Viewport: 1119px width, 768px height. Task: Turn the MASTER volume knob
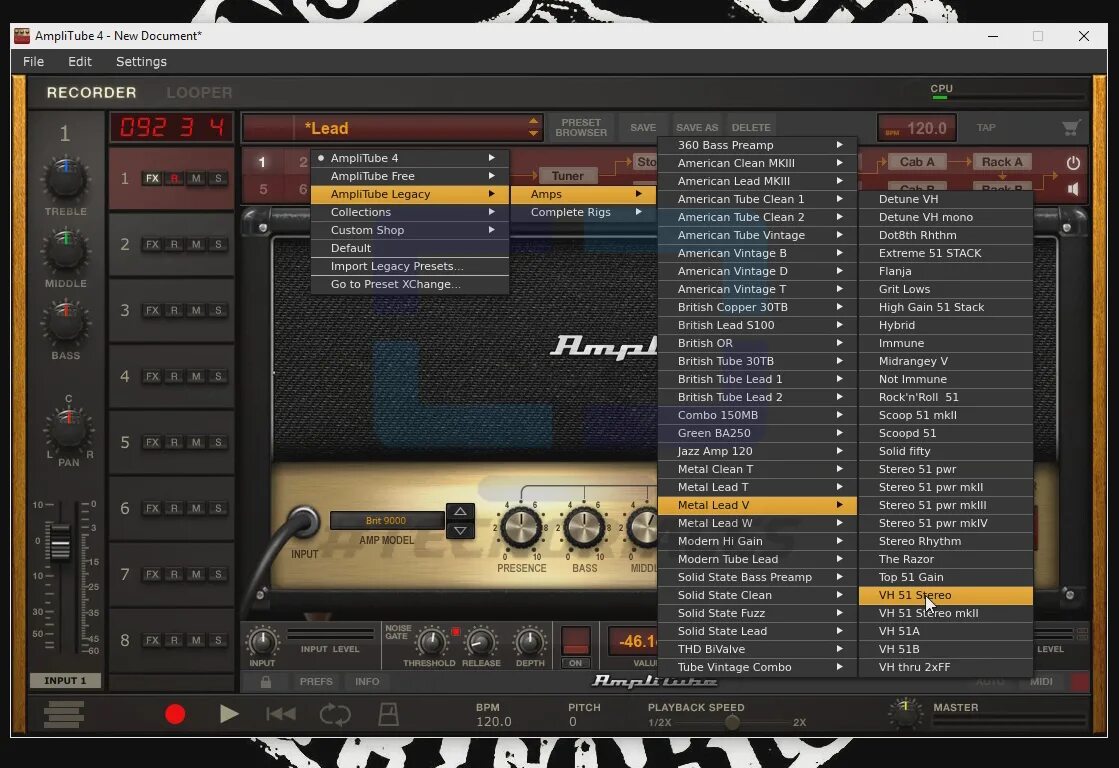point(905,712)
